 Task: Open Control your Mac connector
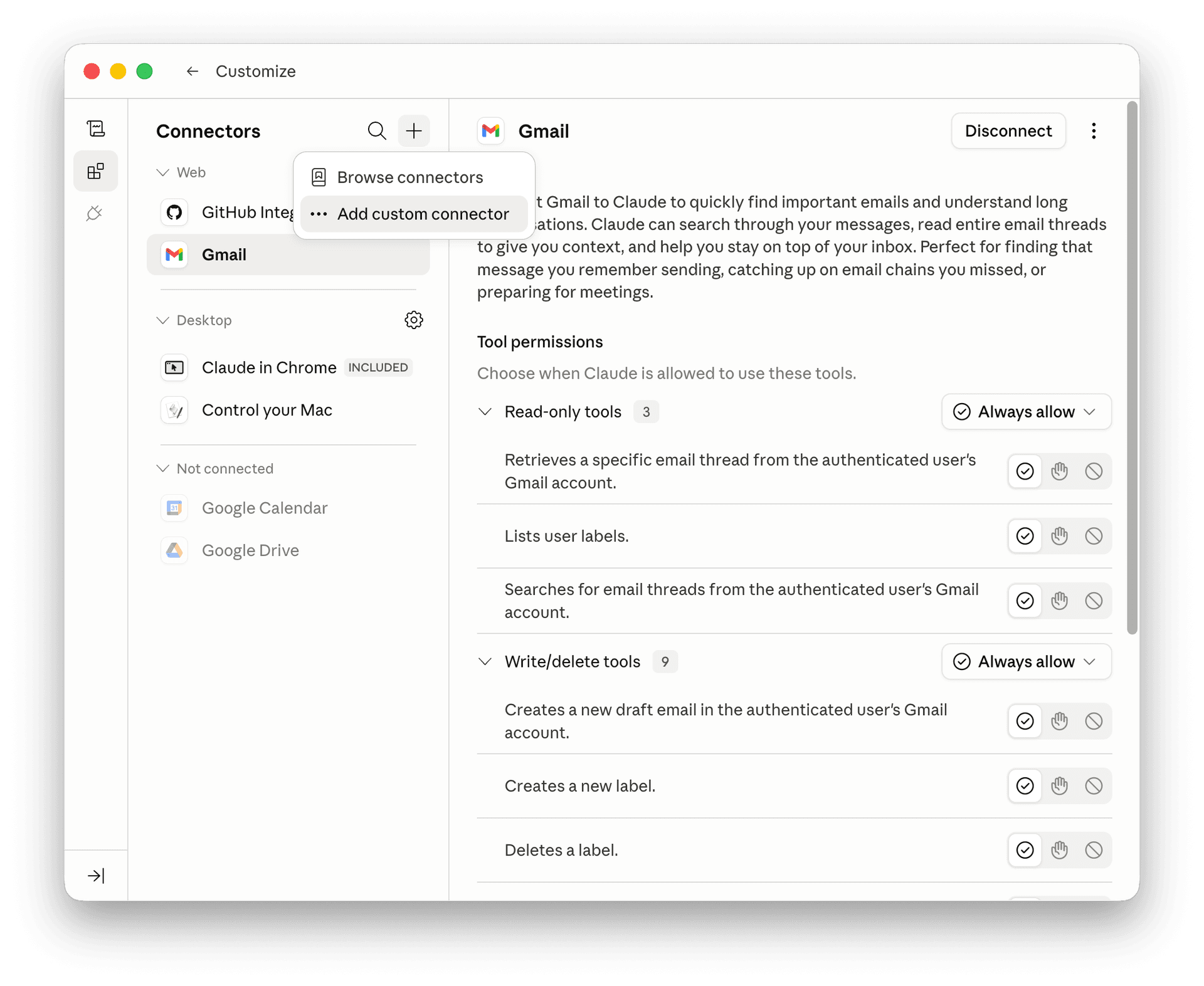point(288,410)
